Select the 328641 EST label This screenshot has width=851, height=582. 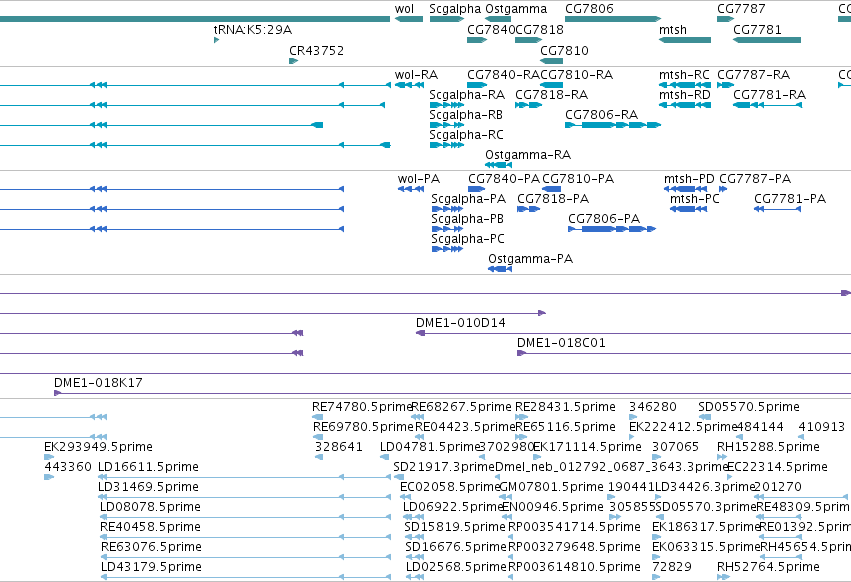339,447
